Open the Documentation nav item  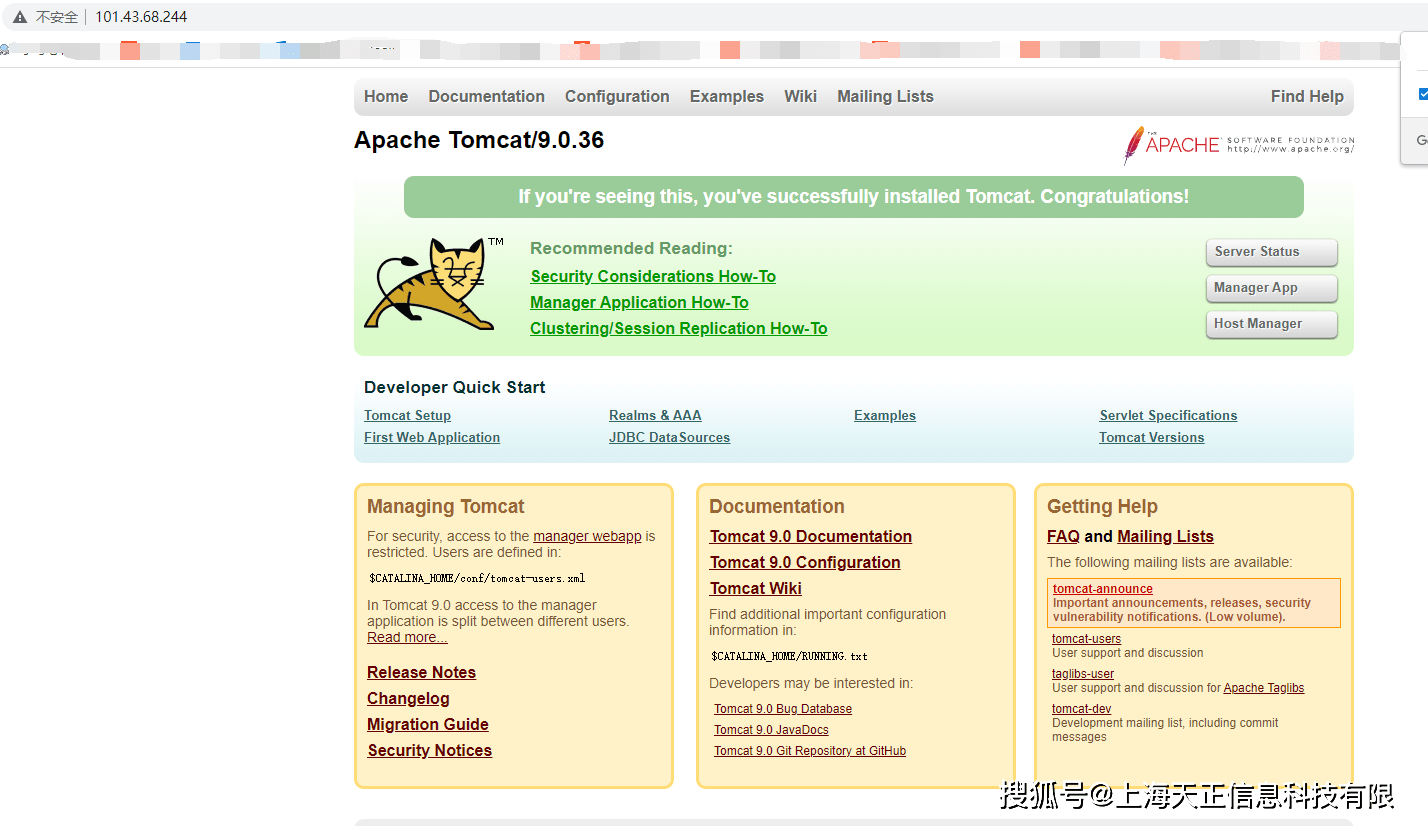click(487, 97)
